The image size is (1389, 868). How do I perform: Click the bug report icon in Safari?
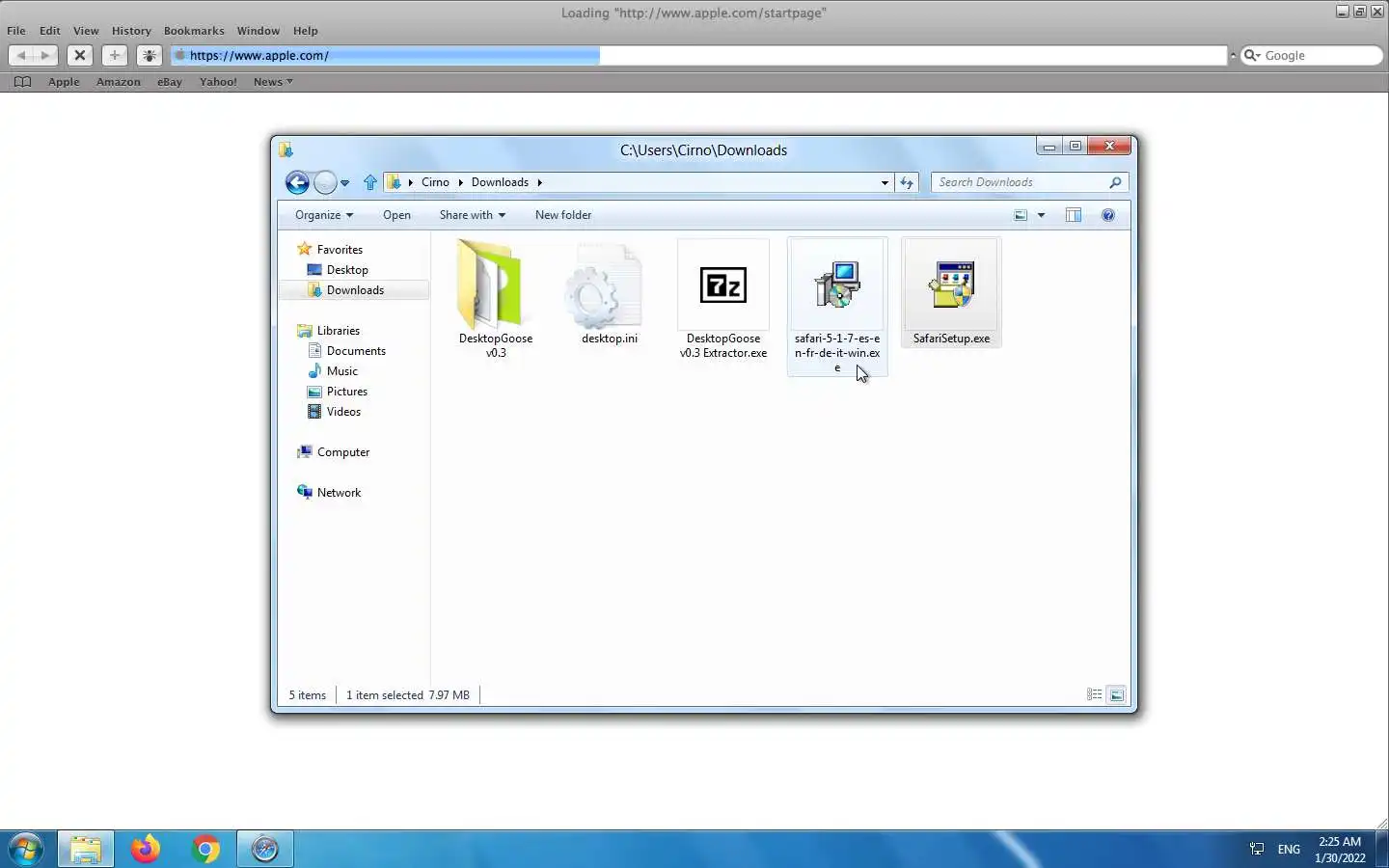point(150,55)
